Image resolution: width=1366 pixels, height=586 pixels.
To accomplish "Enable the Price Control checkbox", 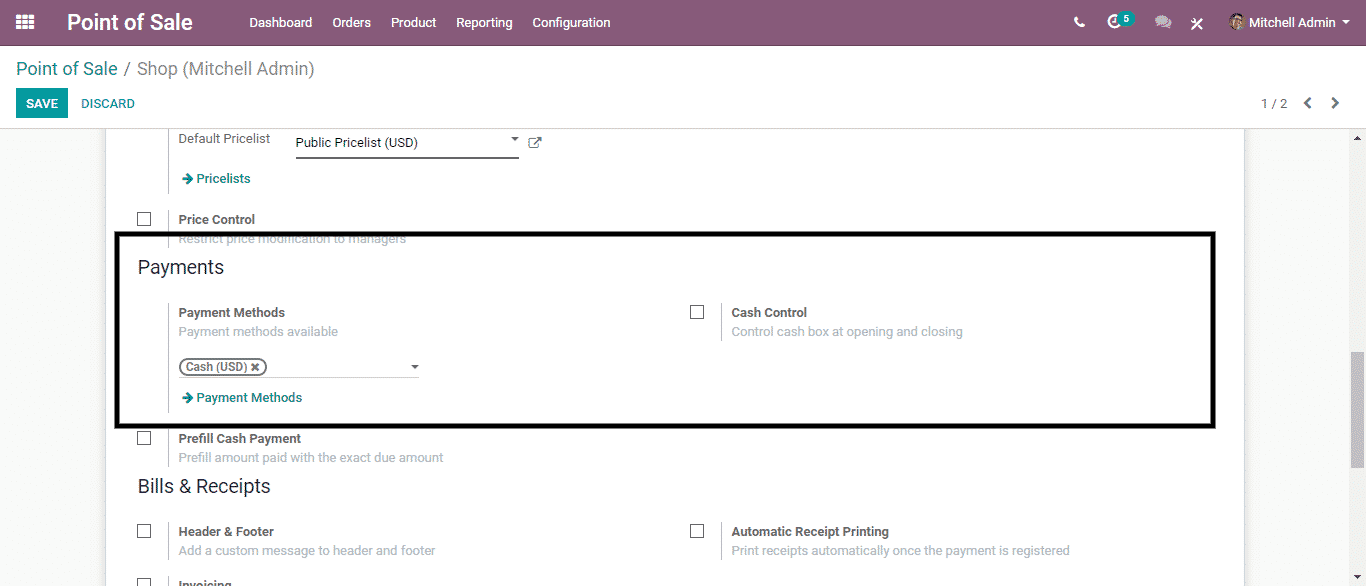I will point(144,219).
